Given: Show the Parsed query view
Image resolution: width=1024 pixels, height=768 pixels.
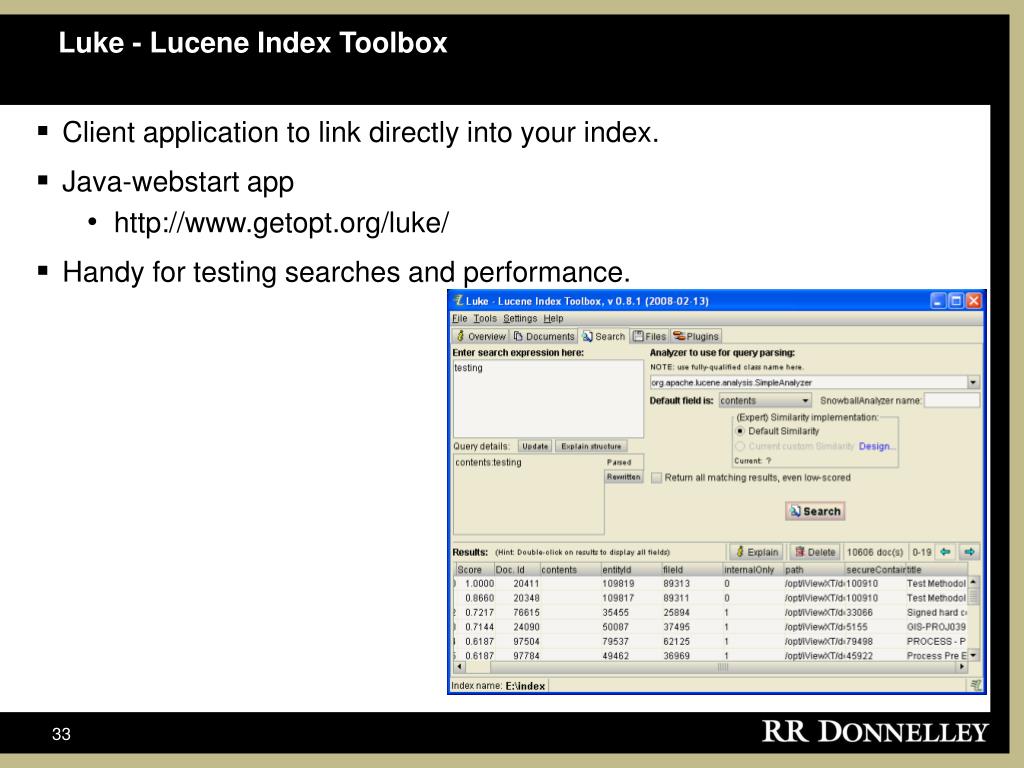Looking at the screenshot, I should [x=618, y=462].
